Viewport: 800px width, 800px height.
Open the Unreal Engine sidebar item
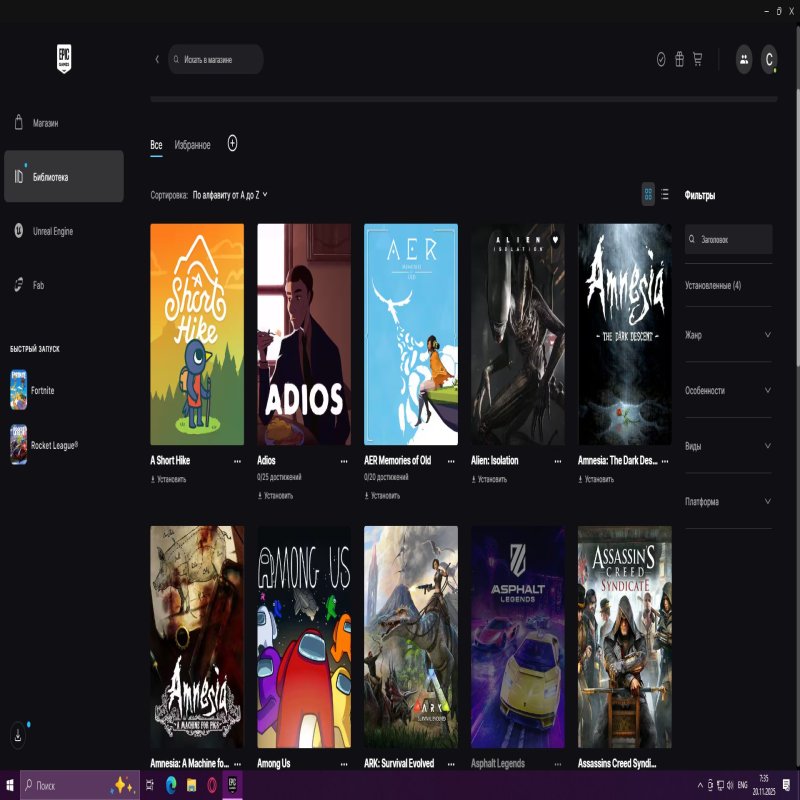click(53, 231)
